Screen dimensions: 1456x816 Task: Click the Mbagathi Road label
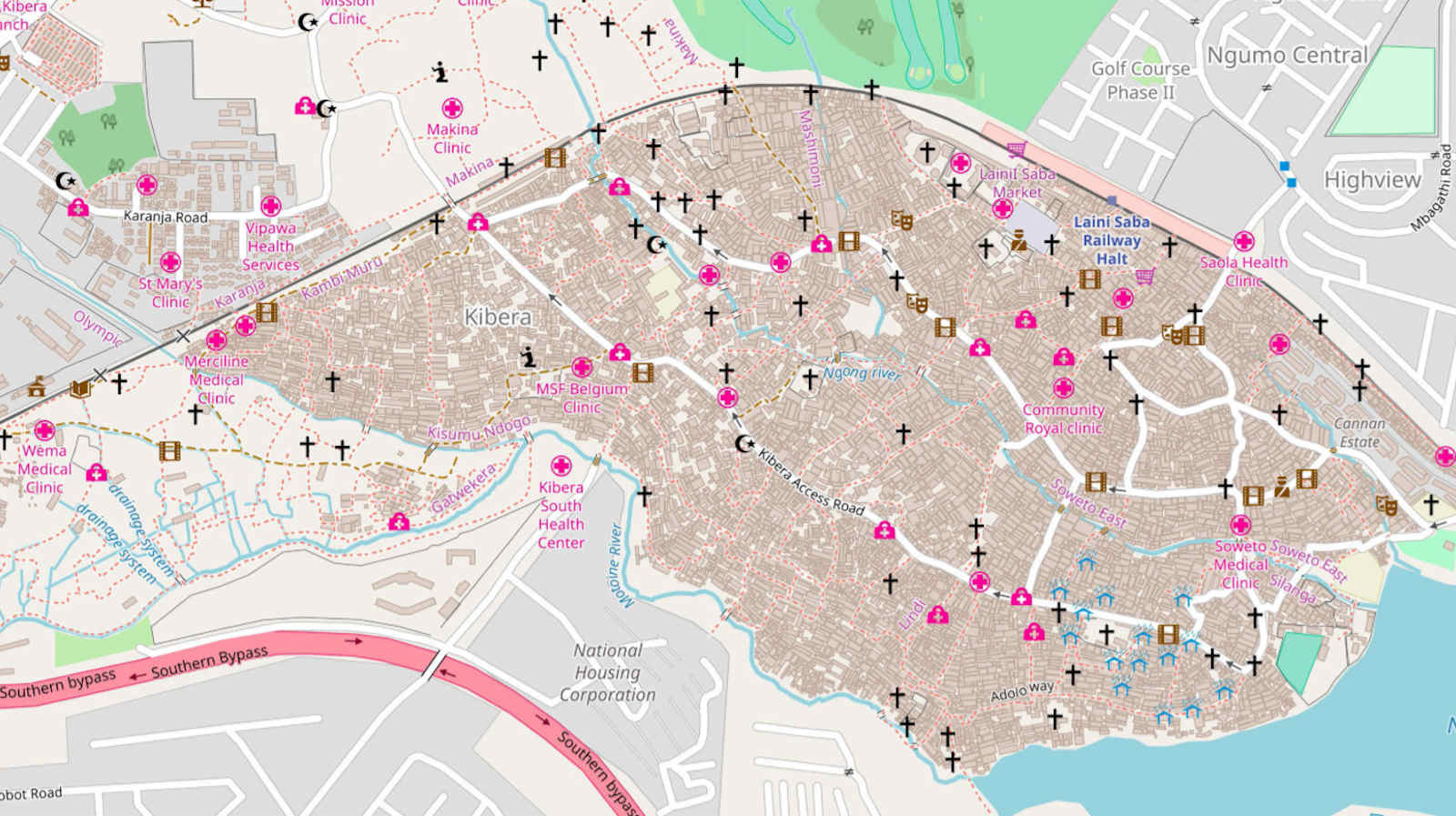pos(1431,188)
